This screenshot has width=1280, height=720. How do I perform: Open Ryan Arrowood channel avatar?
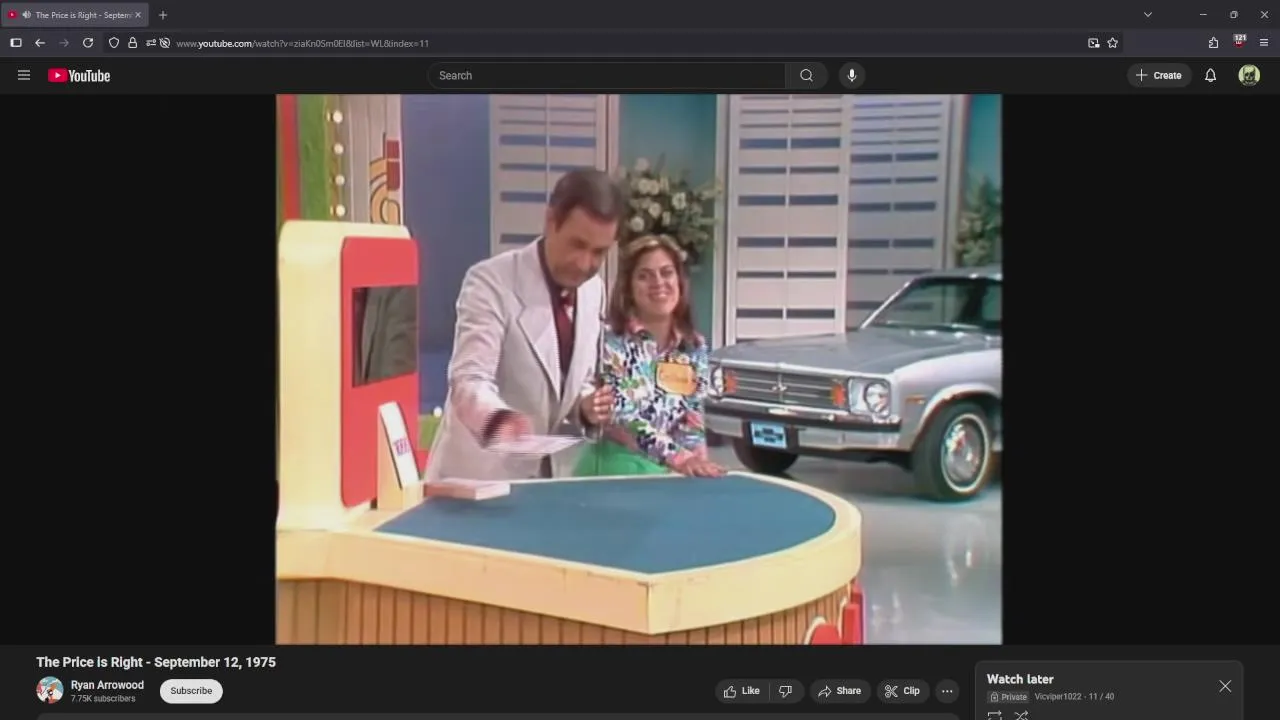click(50, 690)
